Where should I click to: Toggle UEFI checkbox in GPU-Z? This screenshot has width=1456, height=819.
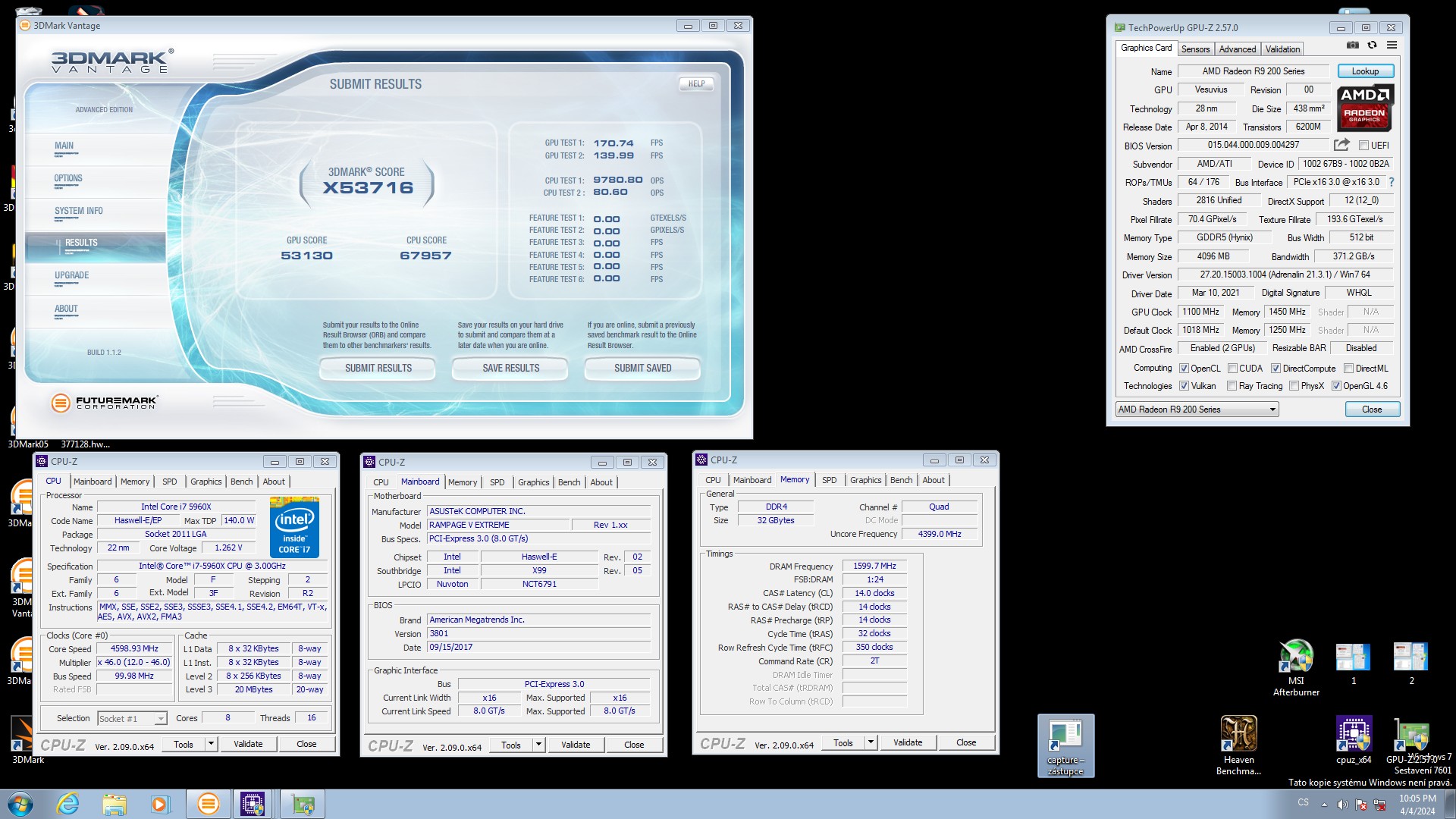point(1363,146)
